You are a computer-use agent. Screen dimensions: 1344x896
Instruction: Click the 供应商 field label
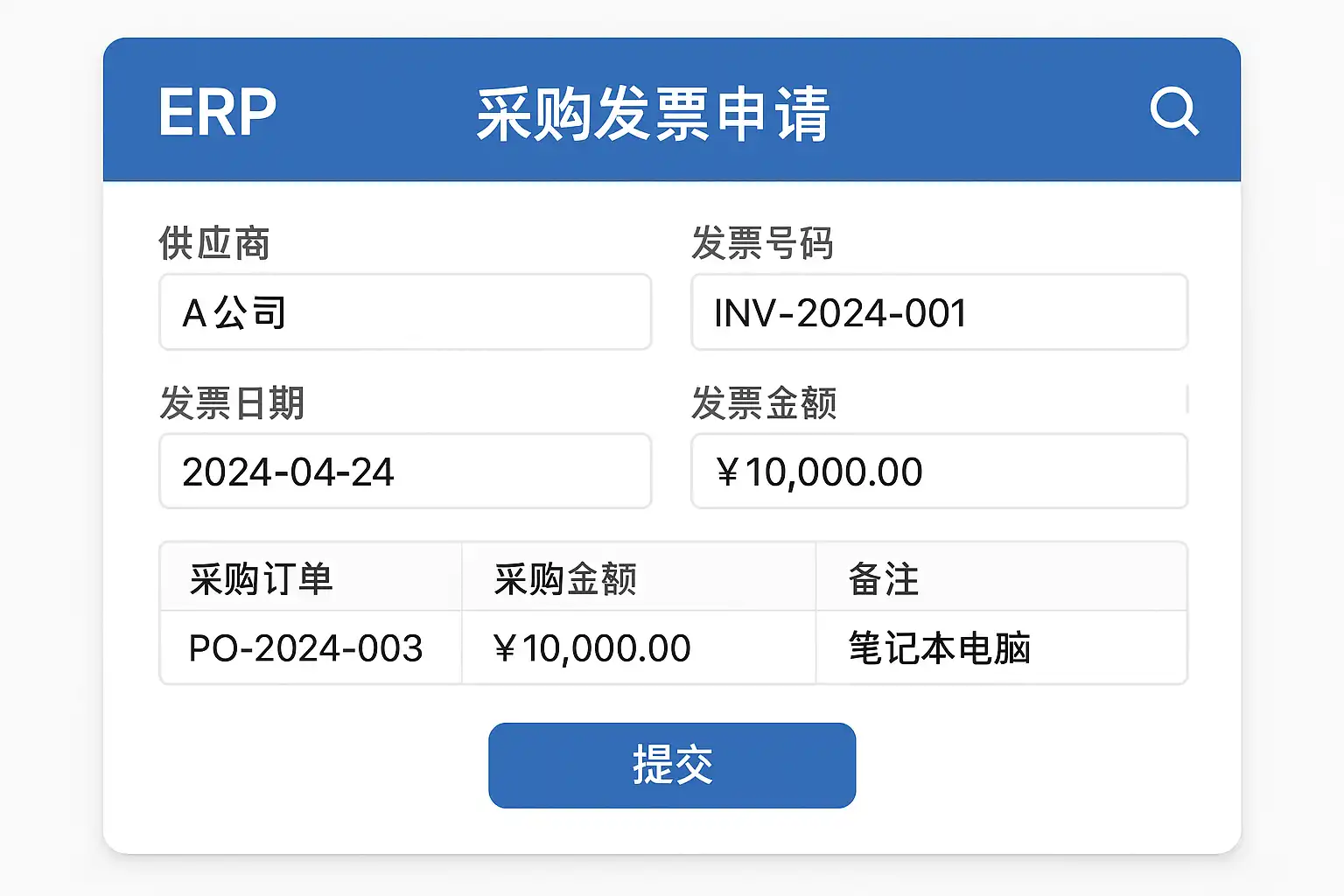point(214,243)
